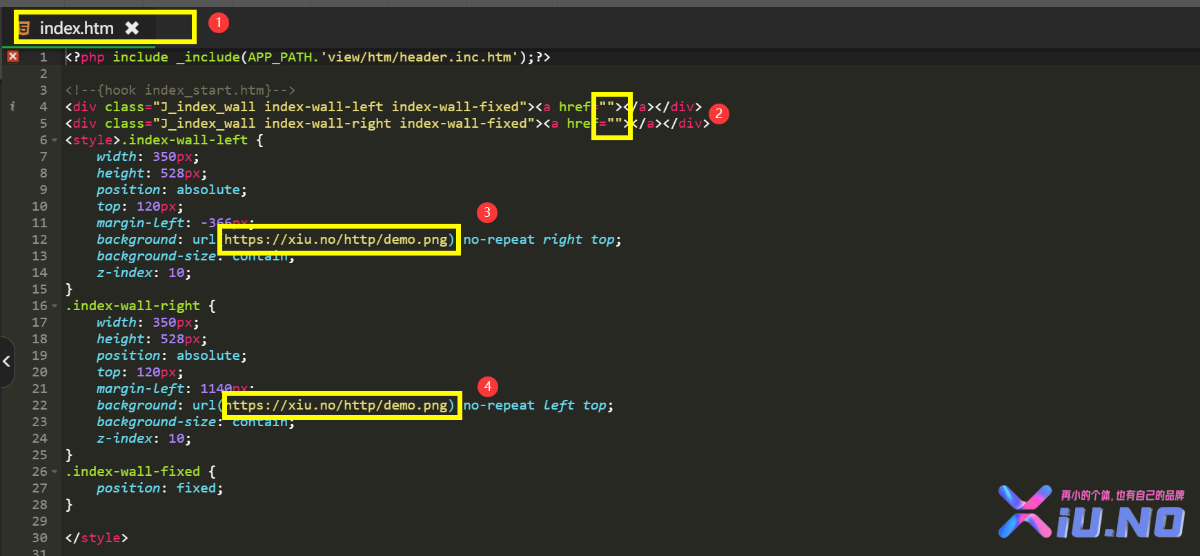This screenshot has height=556, width=1200.
Task: Click 'background-size' on line 13
Action: [x=157, y=256]
